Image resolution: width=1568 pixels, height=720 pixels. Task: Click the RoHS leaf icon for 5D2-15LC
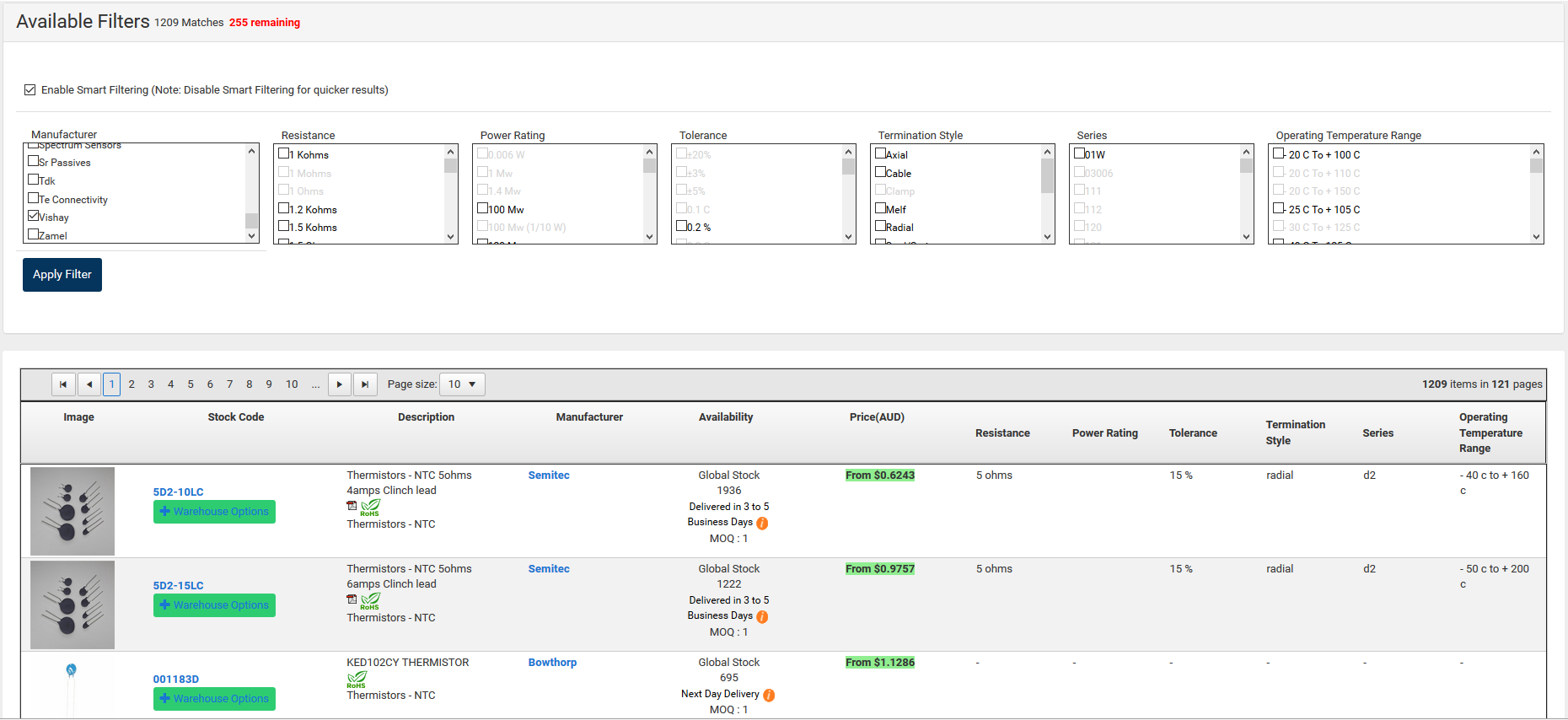[370, 600]
